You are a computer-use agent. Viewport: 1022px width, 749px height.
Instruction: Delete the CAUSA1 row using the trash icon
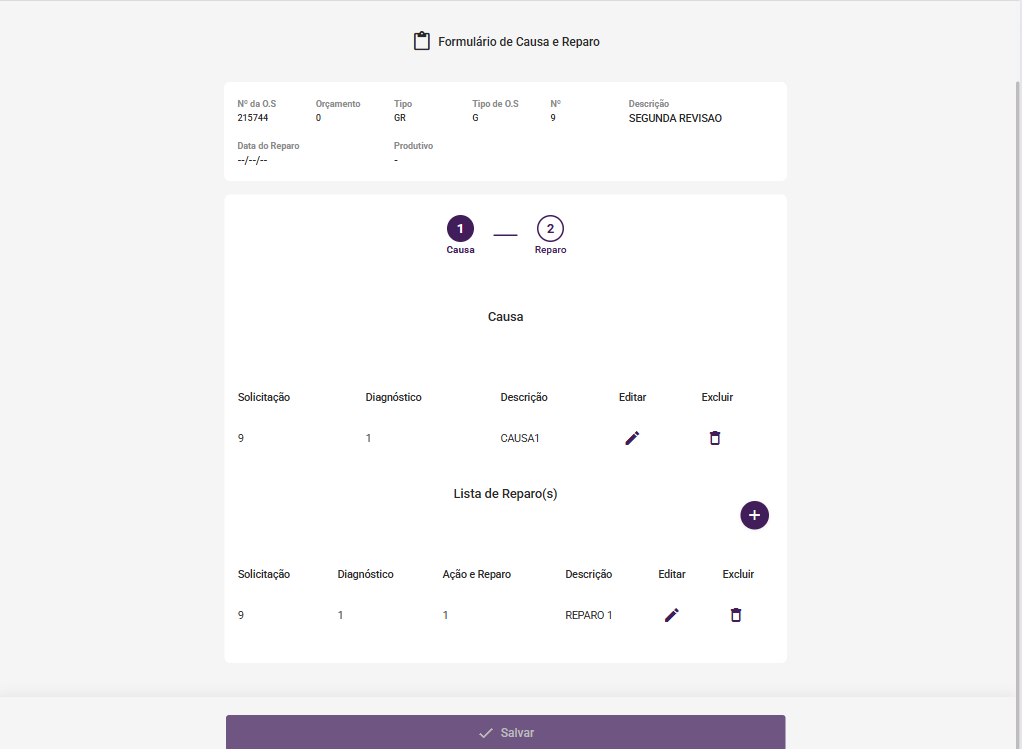coord(715,438)
